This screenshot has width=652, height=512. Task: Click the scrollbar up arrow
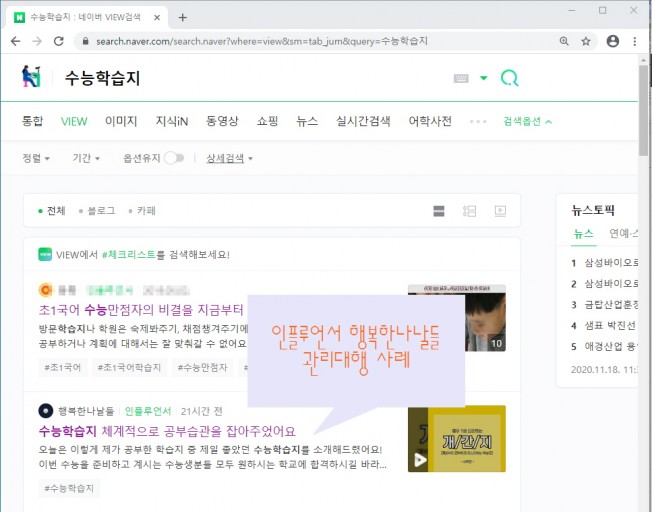[x=644, y=60]
